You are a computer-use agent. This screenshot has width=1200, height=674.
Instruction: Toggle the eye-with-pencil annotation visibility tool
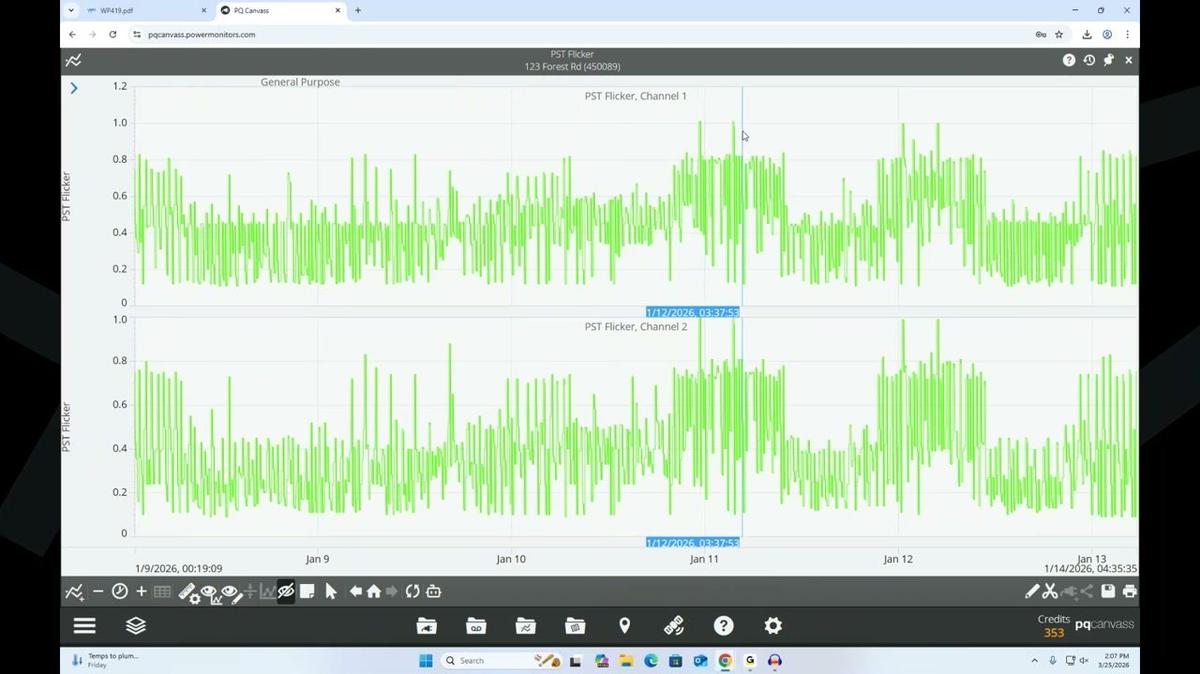click(231, 591)
